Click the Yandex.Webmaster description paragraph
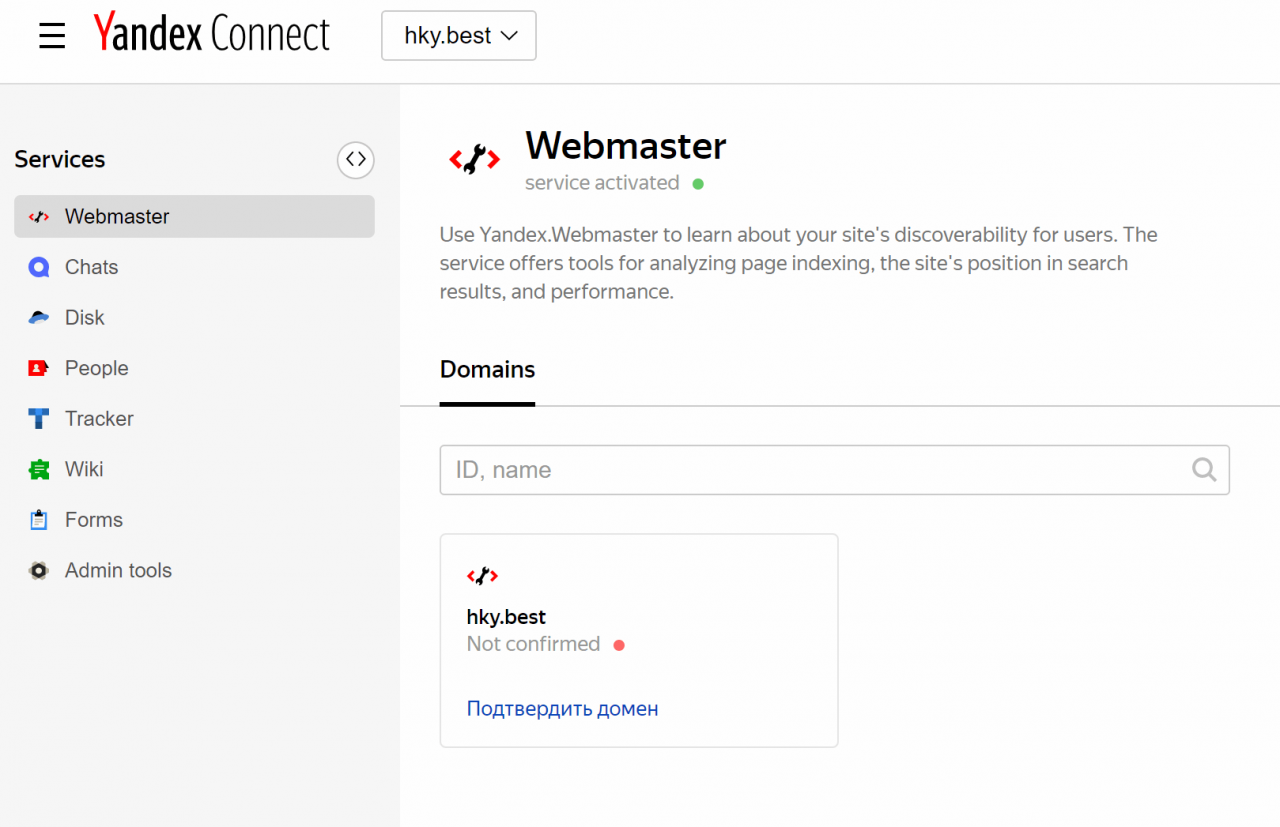Screen dimensions: 1280x827 click(x=798, y=263)
